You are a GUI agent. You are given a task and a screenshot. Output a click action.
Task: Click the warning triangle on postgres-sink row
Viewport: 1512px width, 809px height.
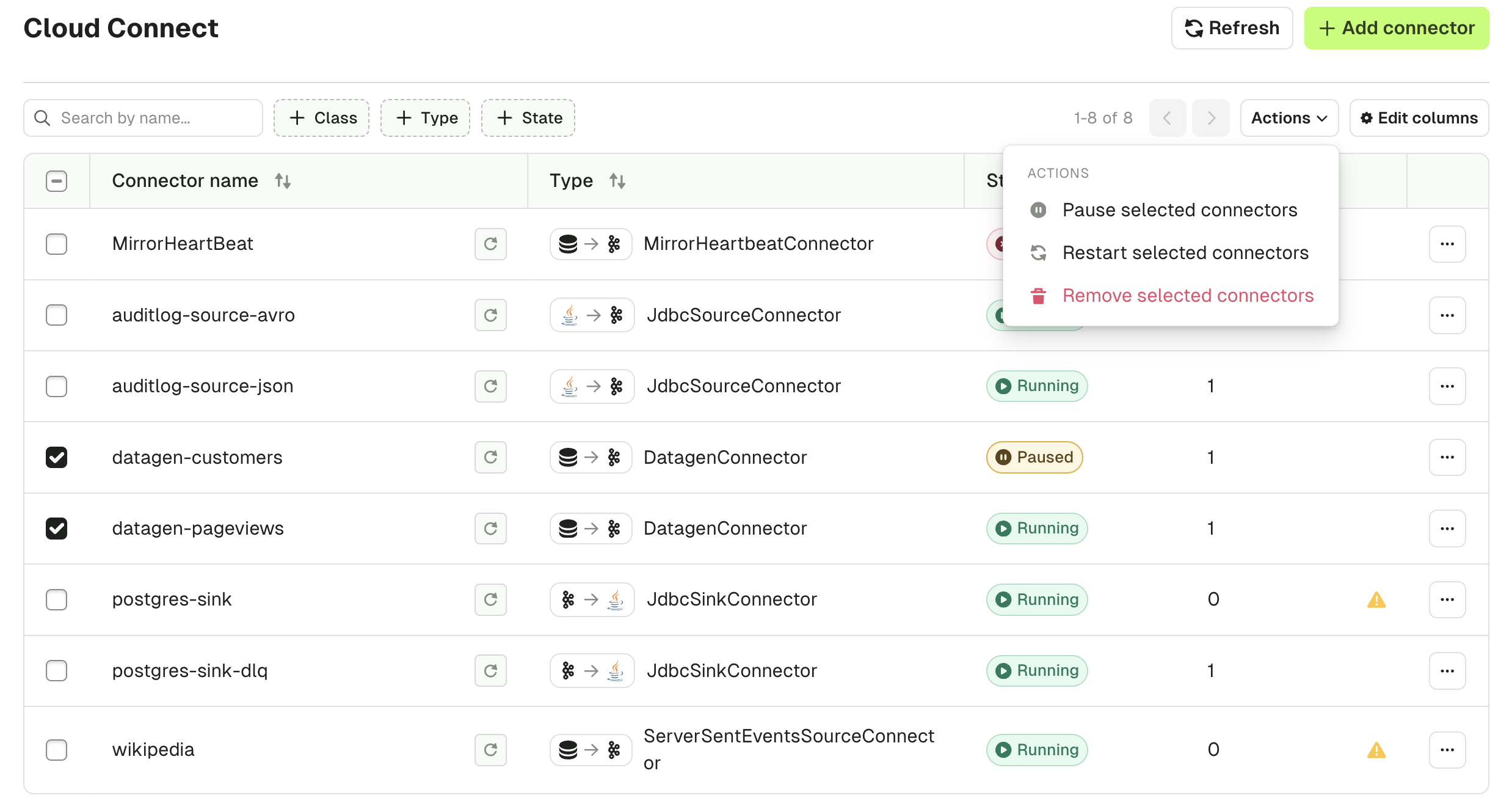[1376, 600]
